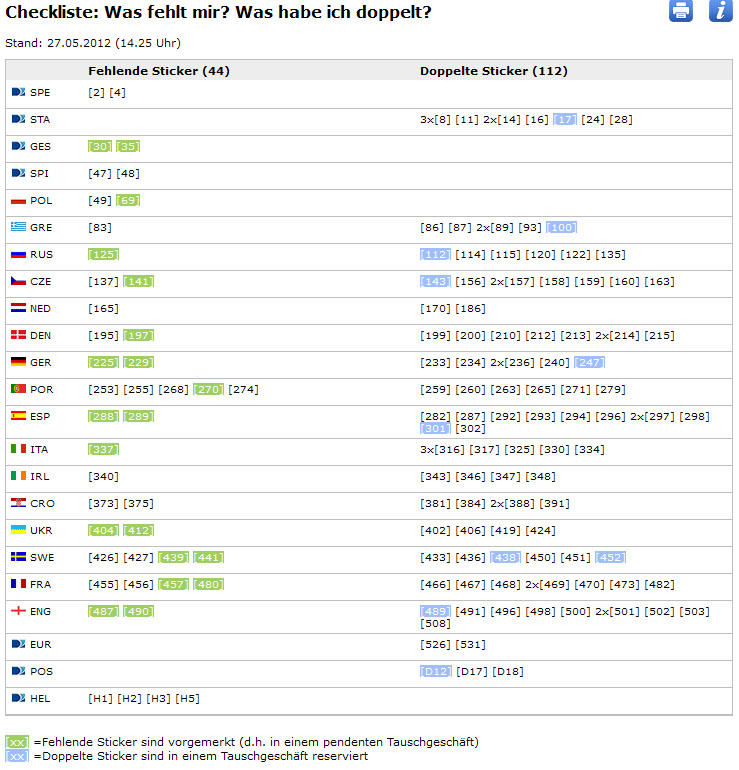Select the Russia flag icon
Image resolution: width=739 pixels, height=770 pixels.
tap(18, 254)
